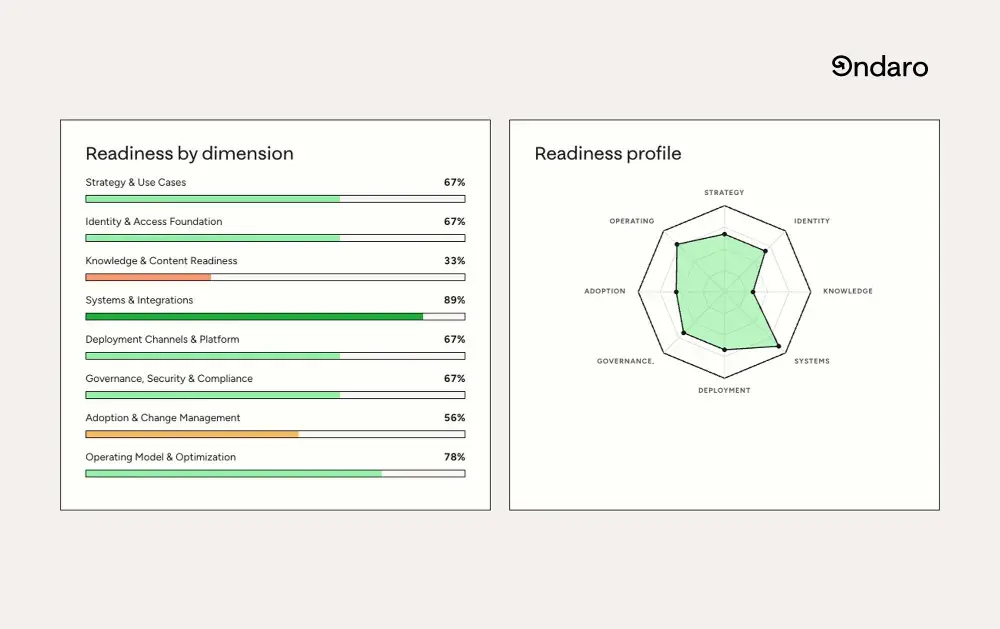Click the DEPLOYMENT axis label
The image size is (1000, 629).
724,390
